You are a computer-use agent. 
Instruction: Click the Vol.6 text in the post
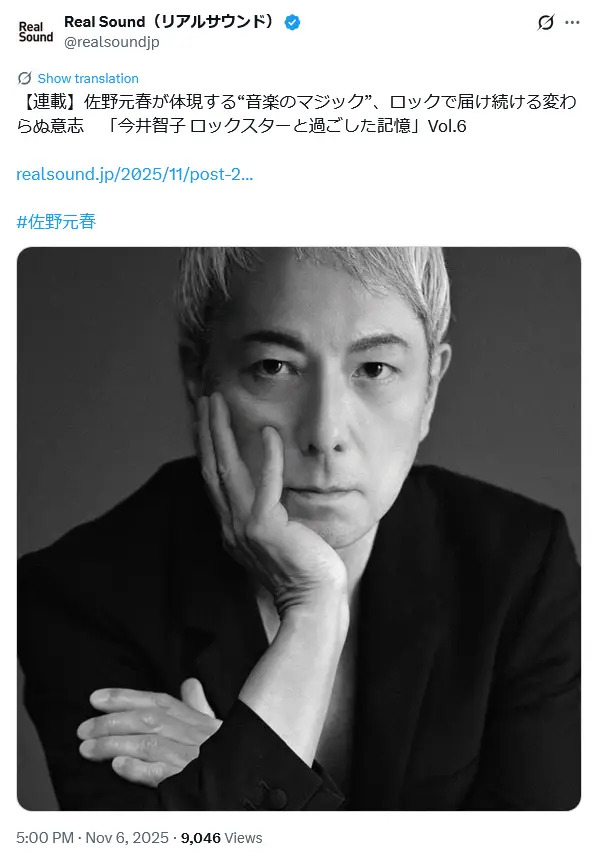coord(447,126)
